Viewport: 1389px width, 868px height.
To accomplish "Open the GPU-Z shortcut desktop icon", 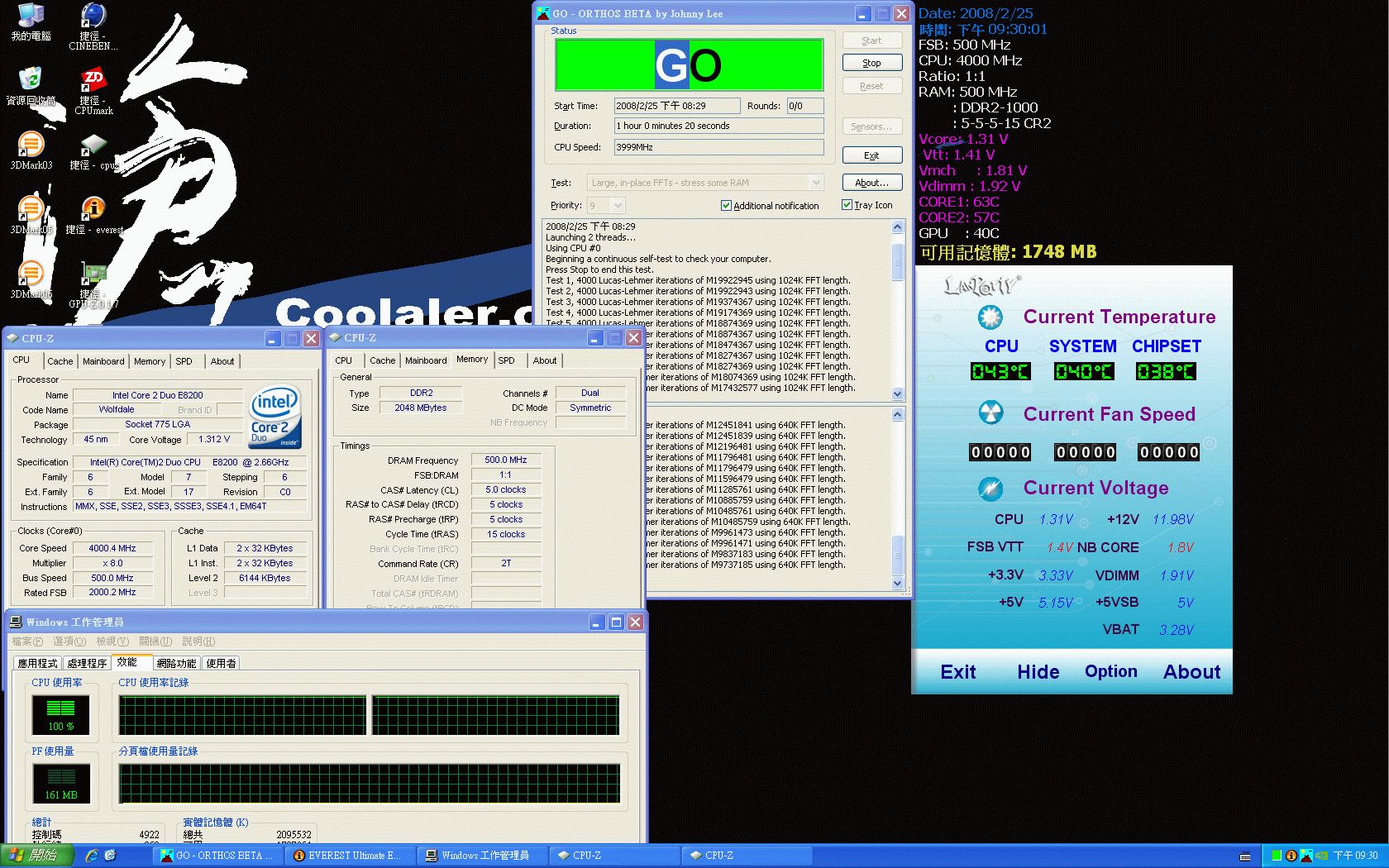I will pos(93,274).
